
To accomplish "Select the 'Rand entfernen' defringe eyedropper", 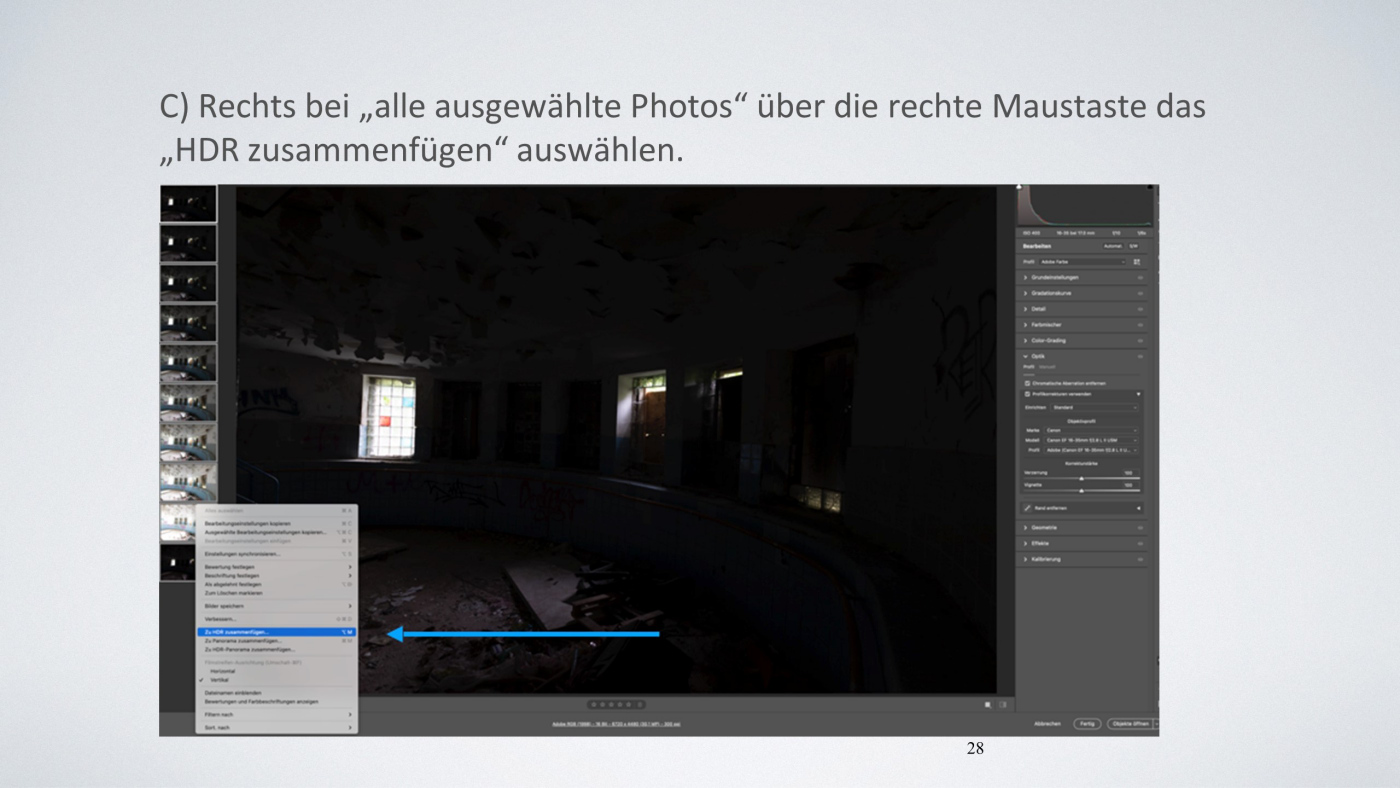I will pyautogui.click(x=1027, y=508).
